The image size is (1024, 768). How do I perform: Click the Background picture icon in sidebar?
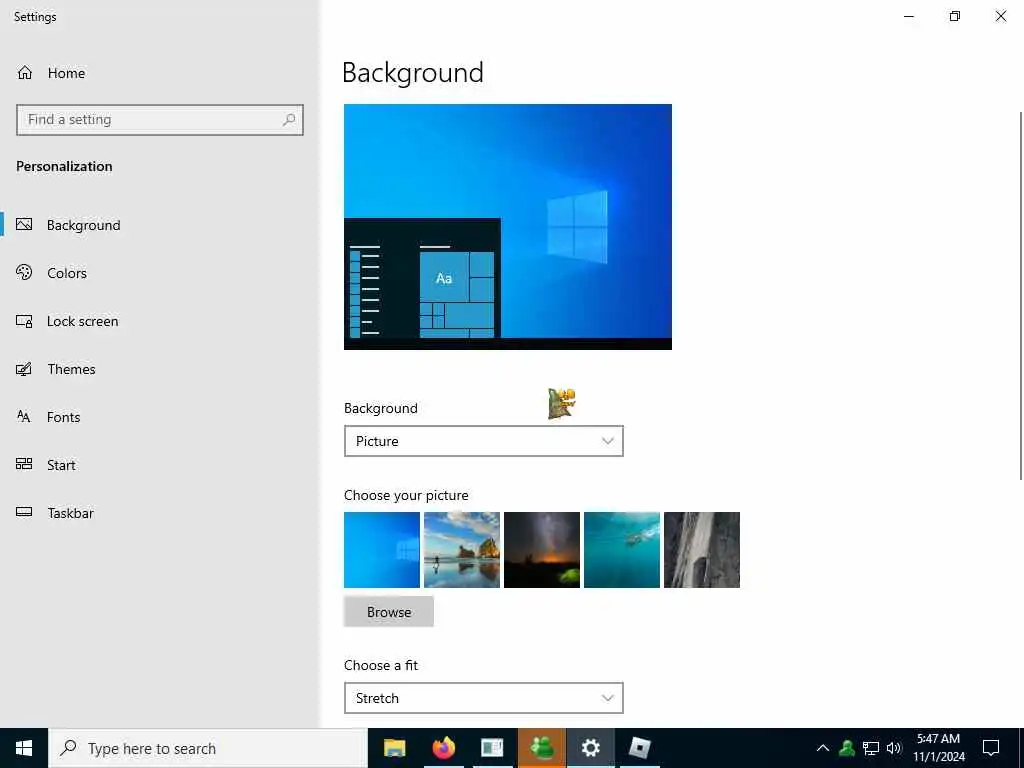pos(24,225)
